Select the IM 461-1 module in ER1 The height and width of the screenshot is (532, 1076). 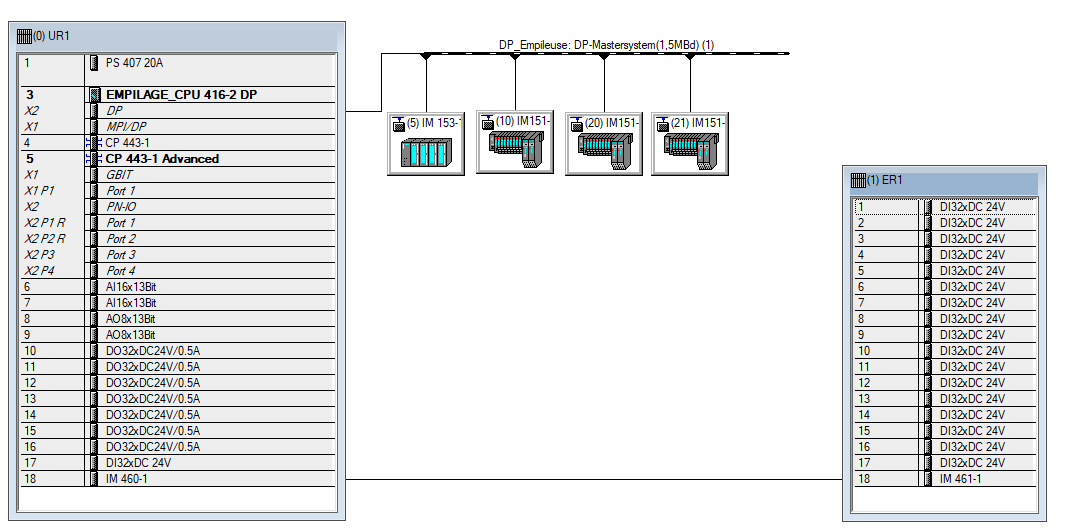pos(960,479)
